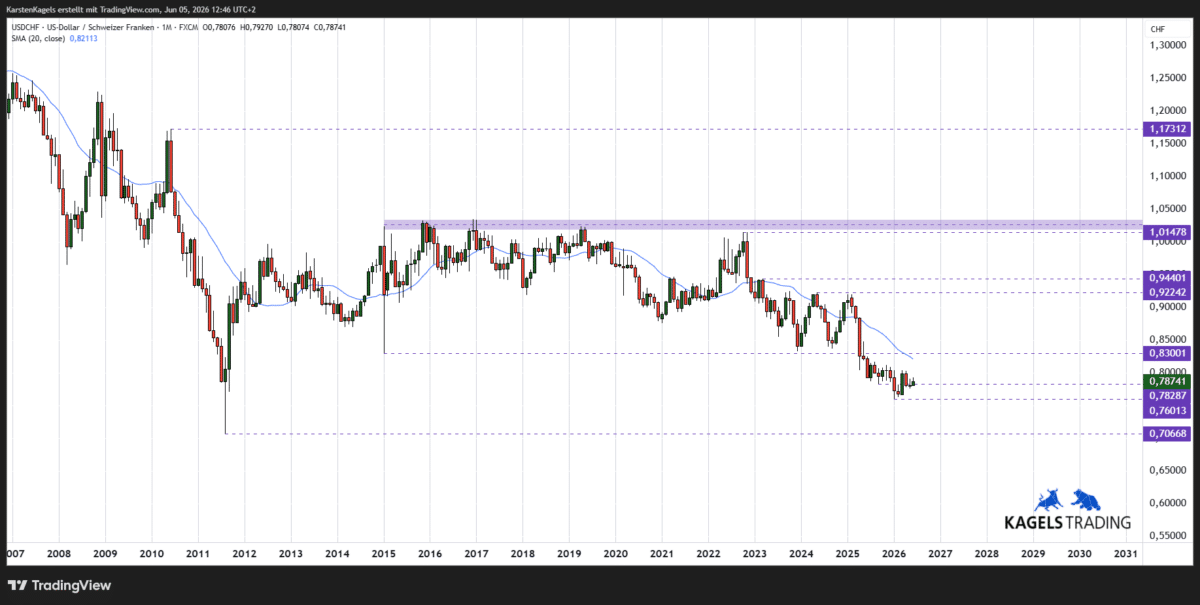Click the 2024 label on time axis
This screenshot has height=605, width=1200.
click(801, 553)
